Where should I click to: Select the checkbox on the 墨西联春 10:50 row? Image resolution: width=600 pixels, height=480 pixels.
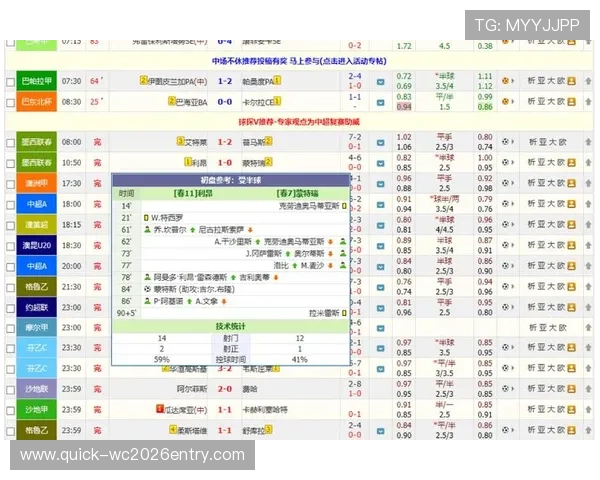10,163
